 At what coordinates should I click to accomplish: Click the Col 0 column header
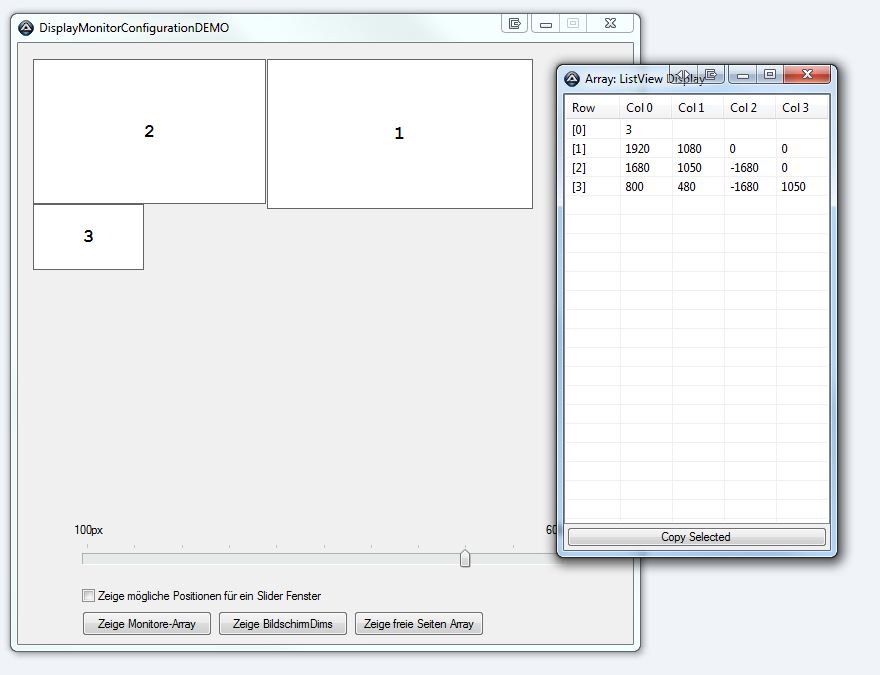[639, 108]
